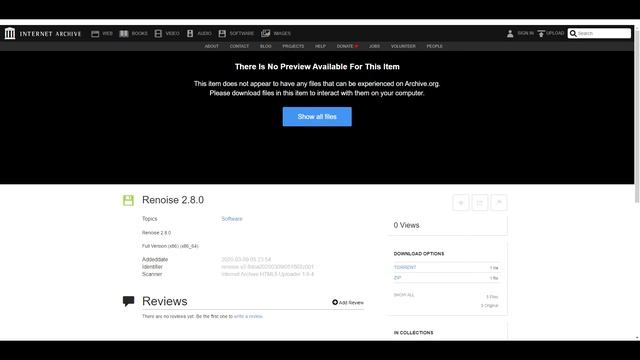Click the BOOKS label in the top navigation

click(140, 33)
